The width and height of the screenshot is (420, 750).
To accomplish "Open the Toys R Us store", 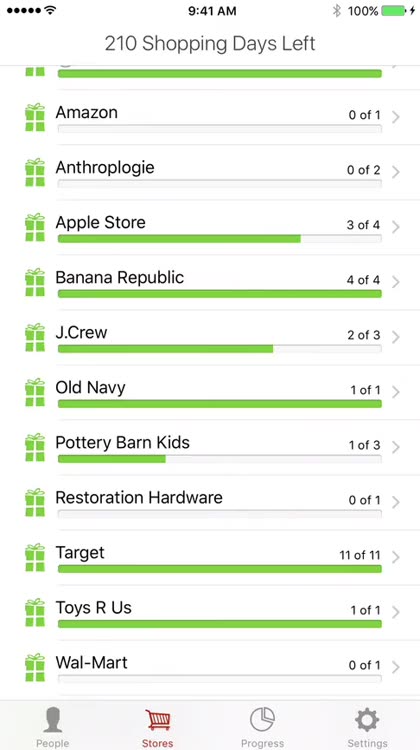I will click(210, 613).
